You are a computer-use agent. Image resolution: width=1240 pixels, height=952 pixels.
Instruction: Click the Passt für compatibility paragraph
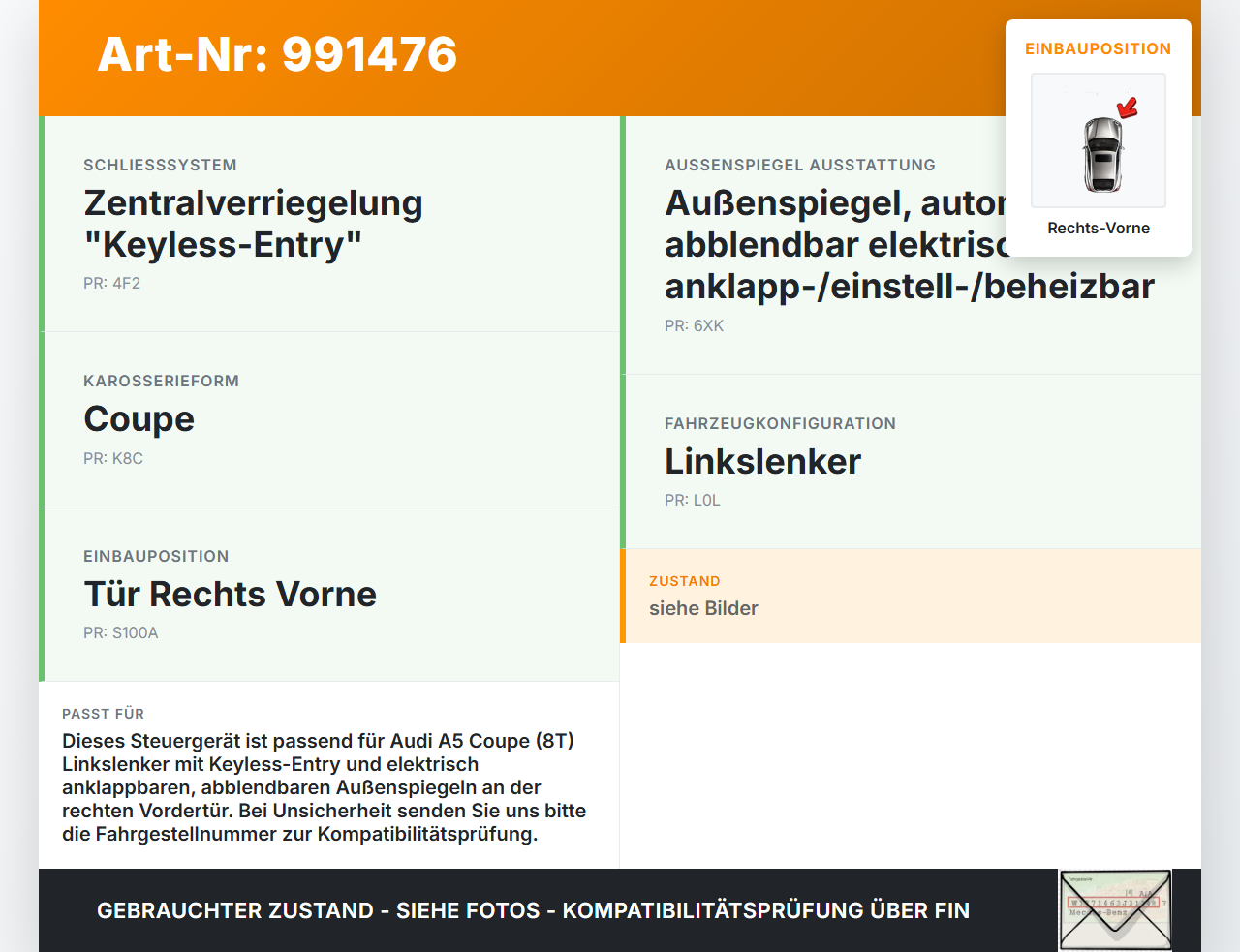[325, 787]
